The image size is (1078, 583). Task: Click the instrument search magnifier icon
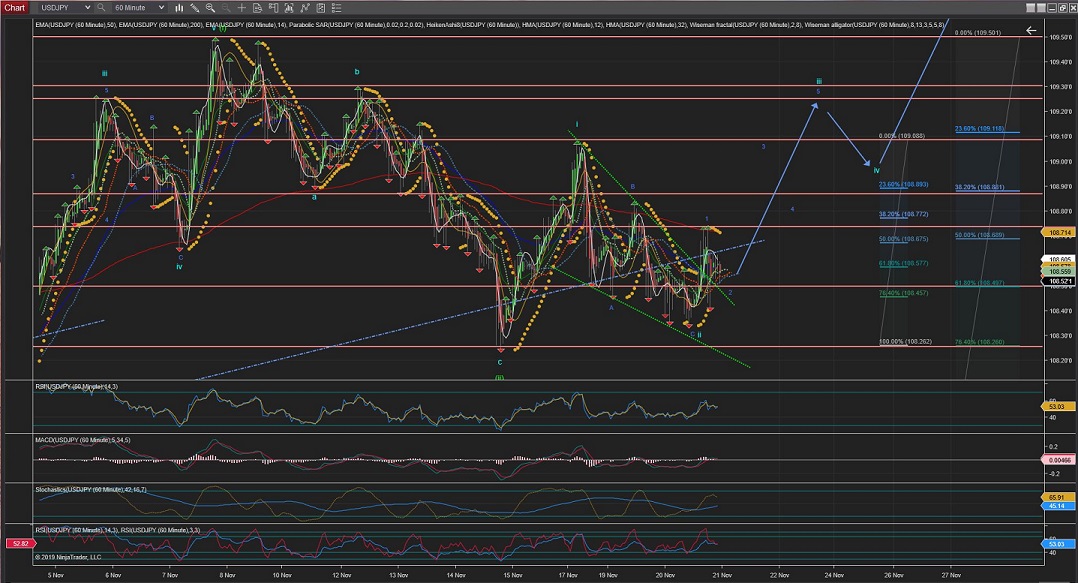(101, 8)
